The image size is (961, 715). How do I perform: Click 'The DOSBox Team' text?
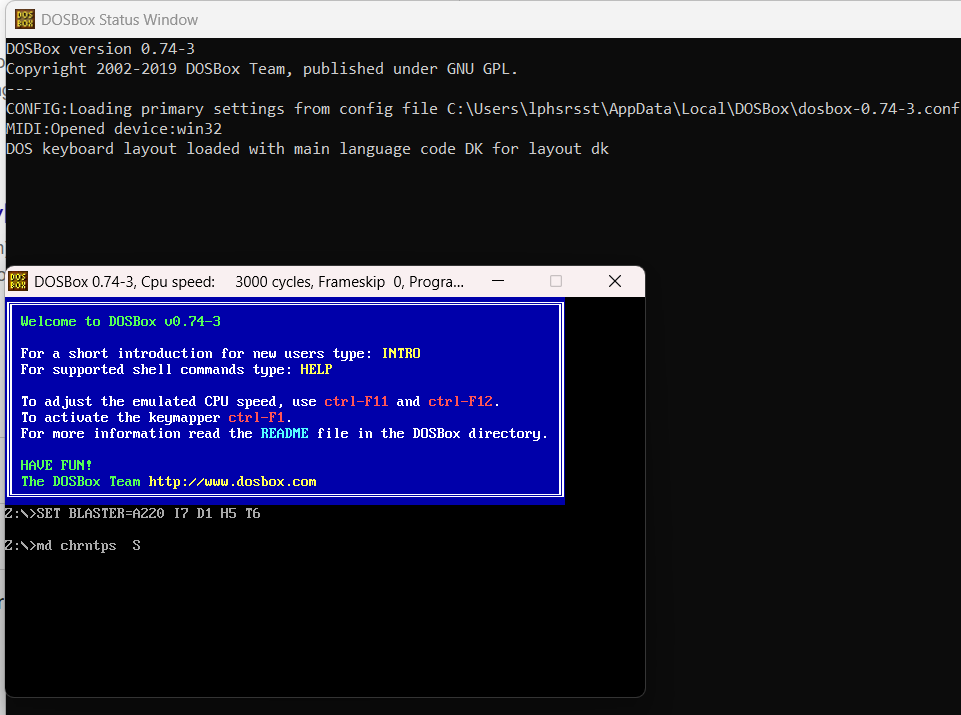[x=80, y=482]
